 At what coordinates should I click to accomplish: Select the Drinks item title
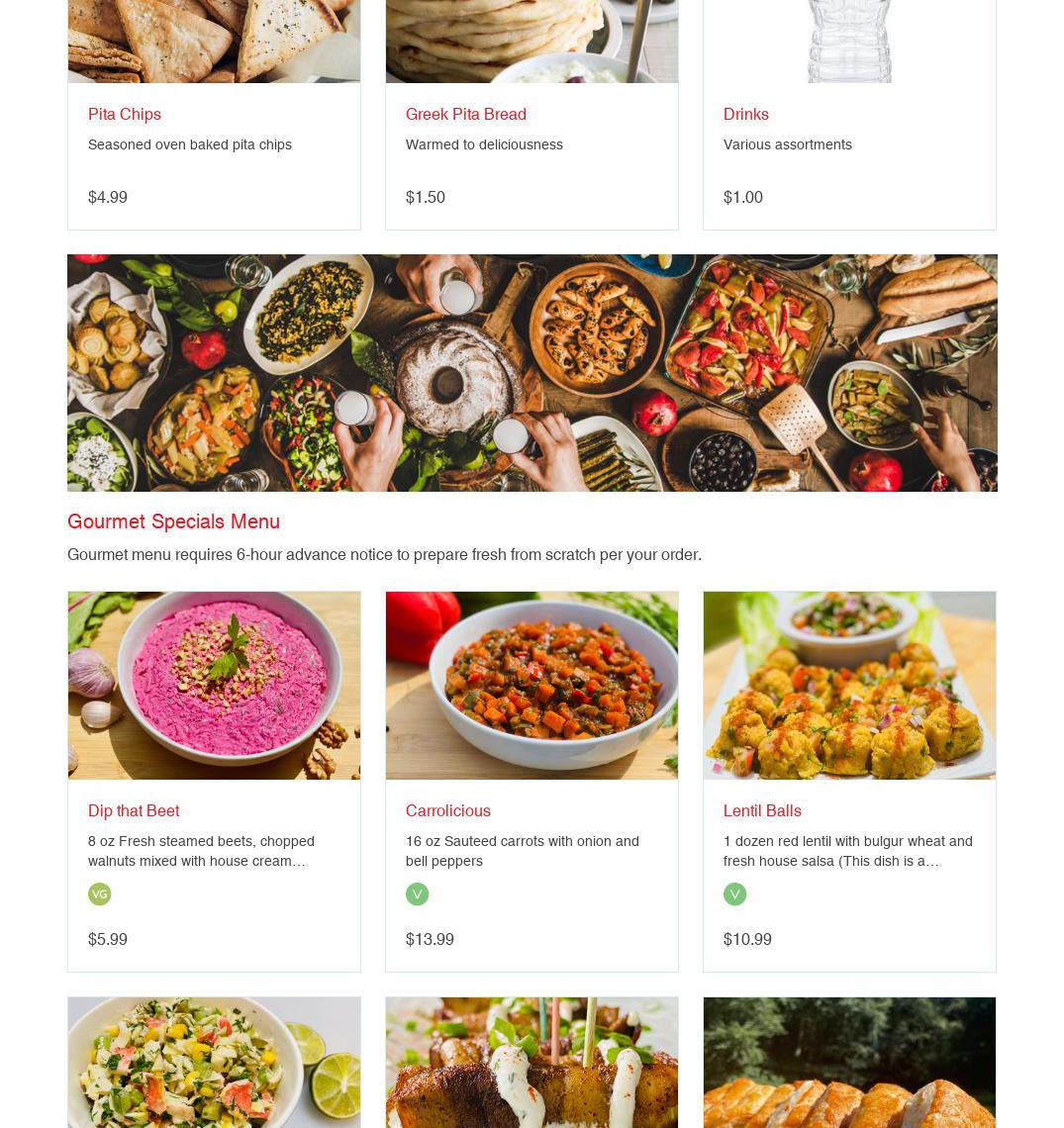click(746, 115)
